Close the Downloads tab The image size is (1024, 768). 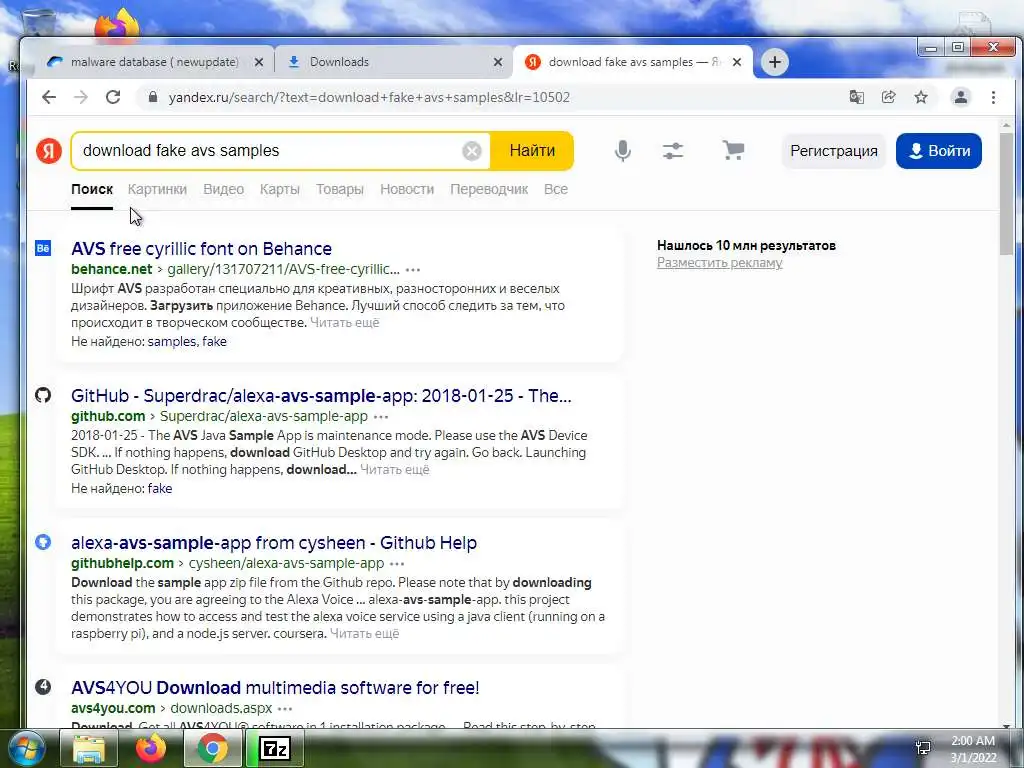pos(498,62)
